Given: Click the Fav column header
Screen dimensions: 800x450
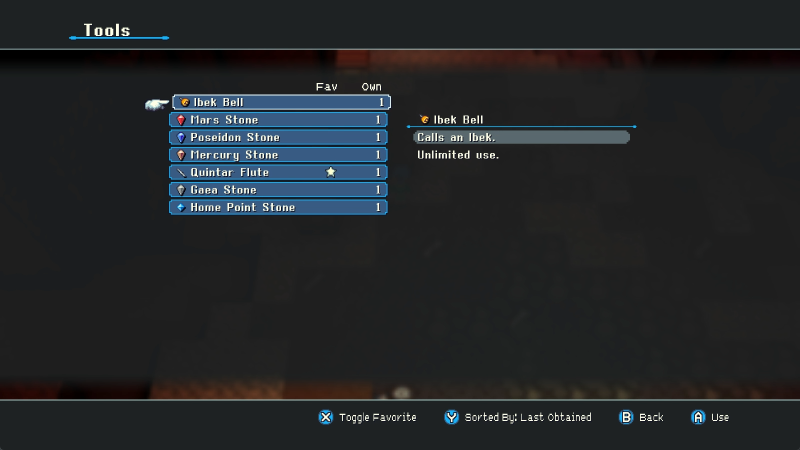Looking at the screenshot, I should [327, 87].
